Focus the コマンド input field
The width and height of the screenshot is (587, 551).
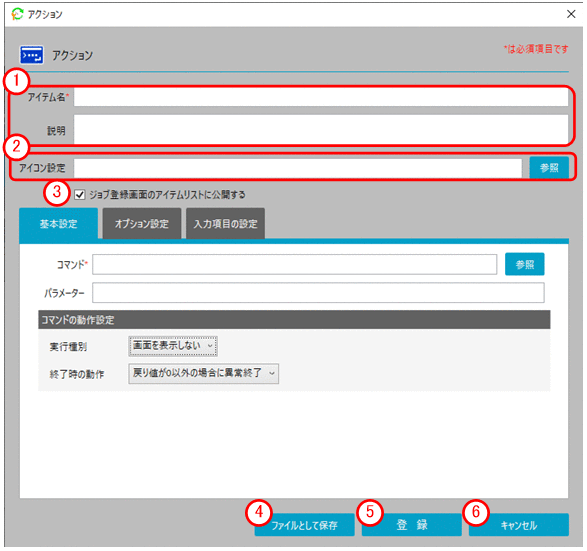295,264
